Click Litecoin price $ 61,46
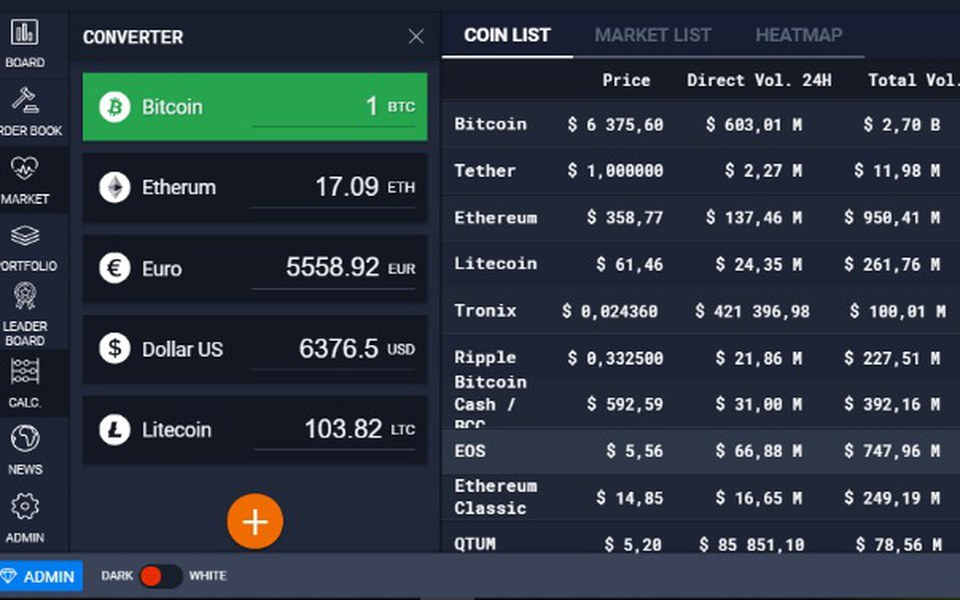 (x=630, y=264)
